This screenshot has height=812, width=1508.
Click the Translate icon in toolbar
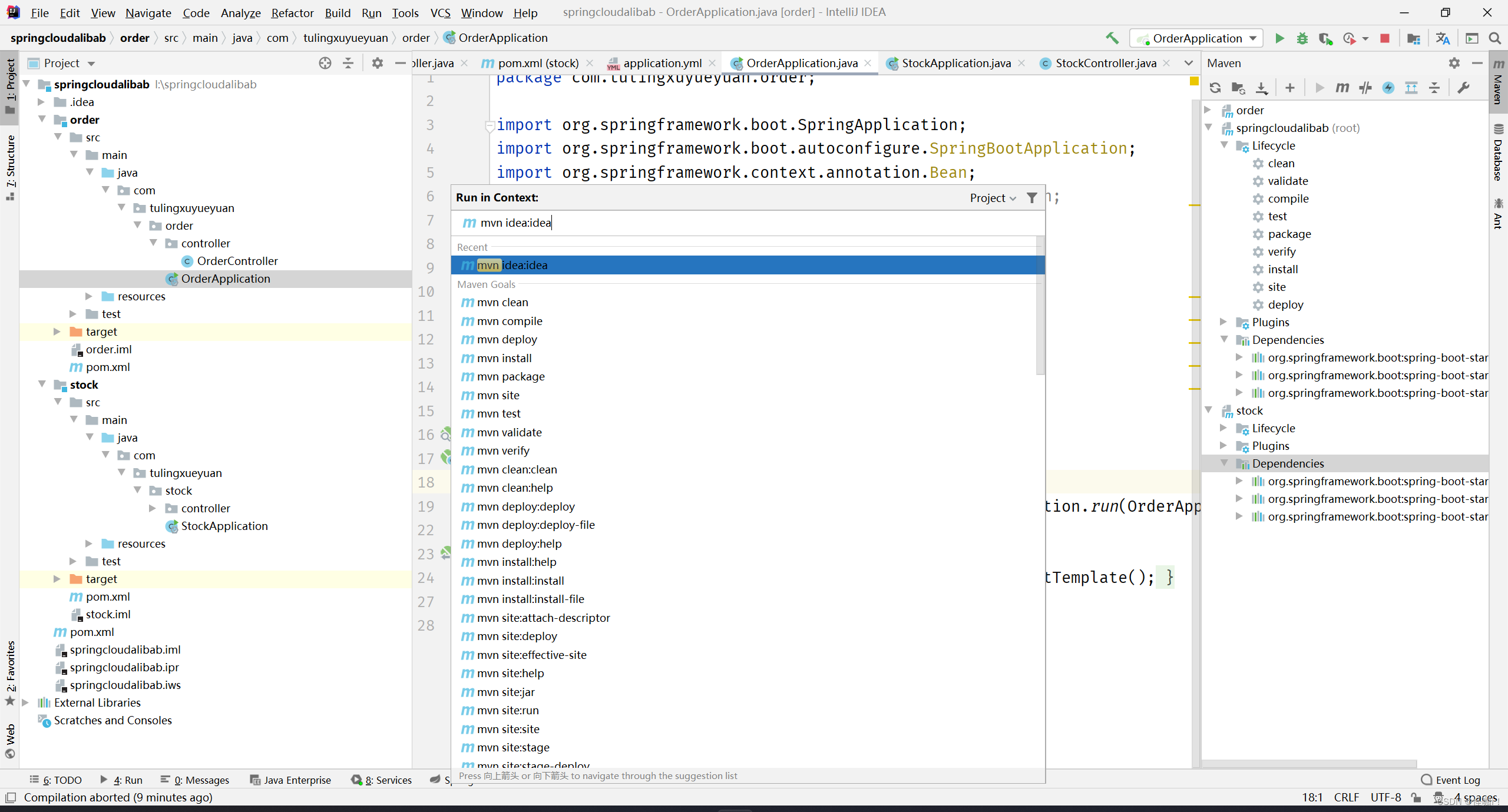1443,38
